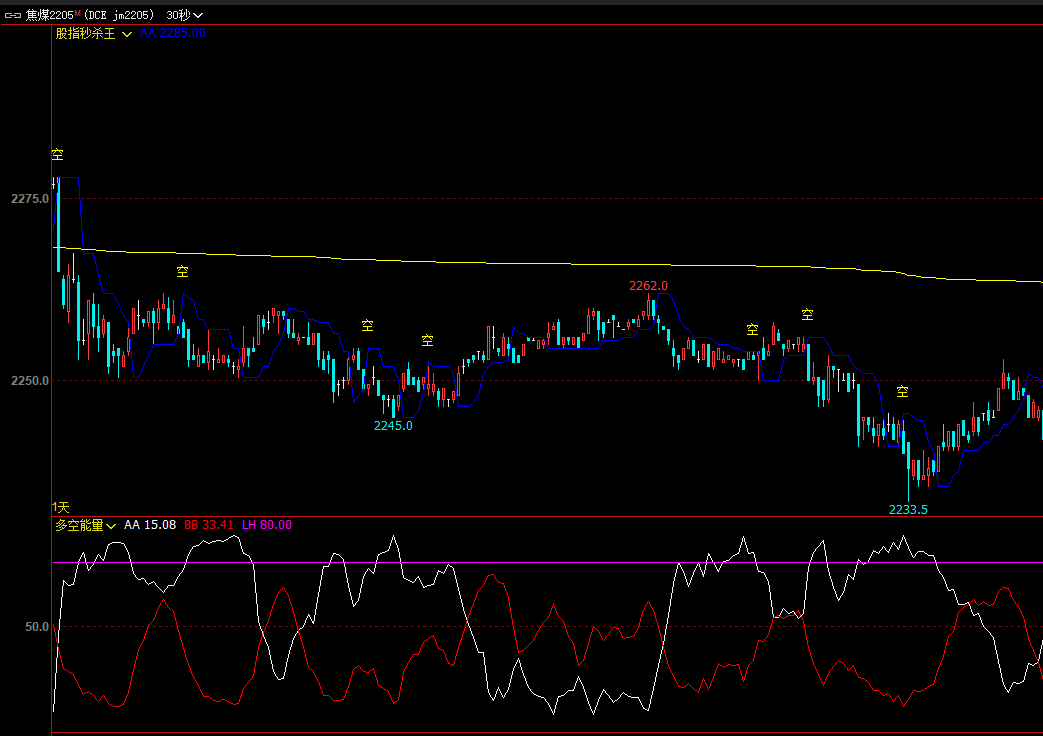Click the 2275.0 price axis label
Viewport: 1043px width, 736px height.
coord(30,199)
